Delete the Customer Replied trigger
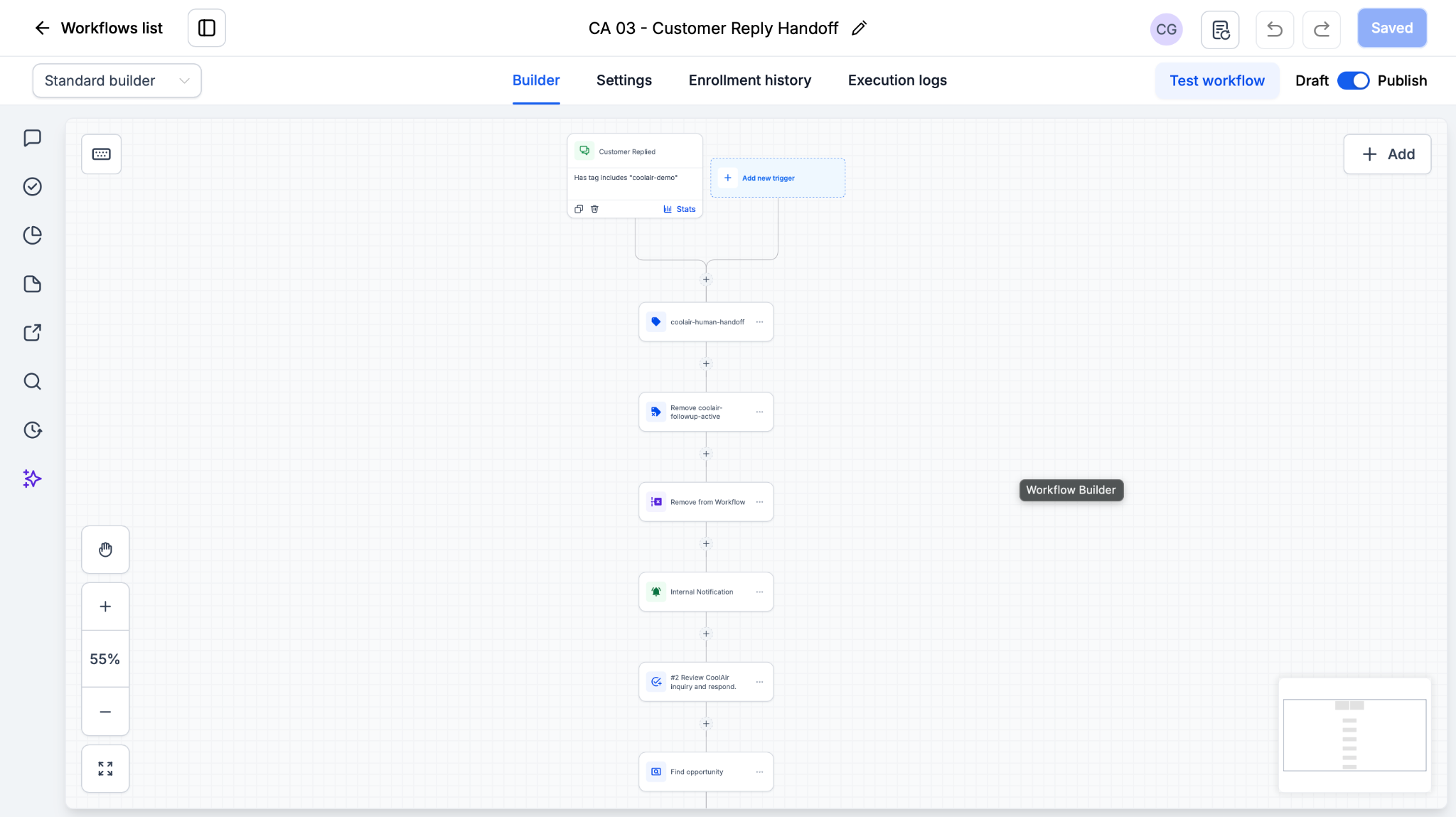The width and height of the screenshot is (1456, 817). coord(595,209)
